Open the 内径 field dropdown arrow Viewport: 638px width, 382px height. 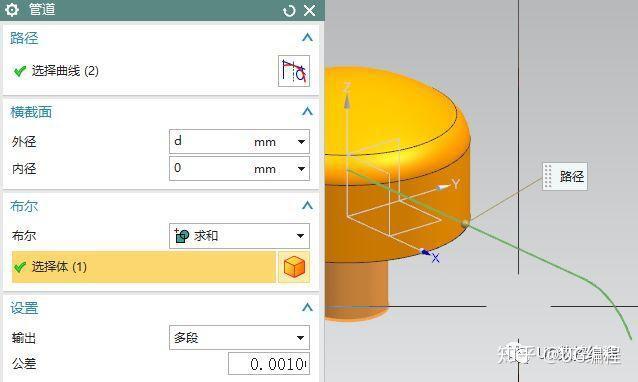[301, 169]
